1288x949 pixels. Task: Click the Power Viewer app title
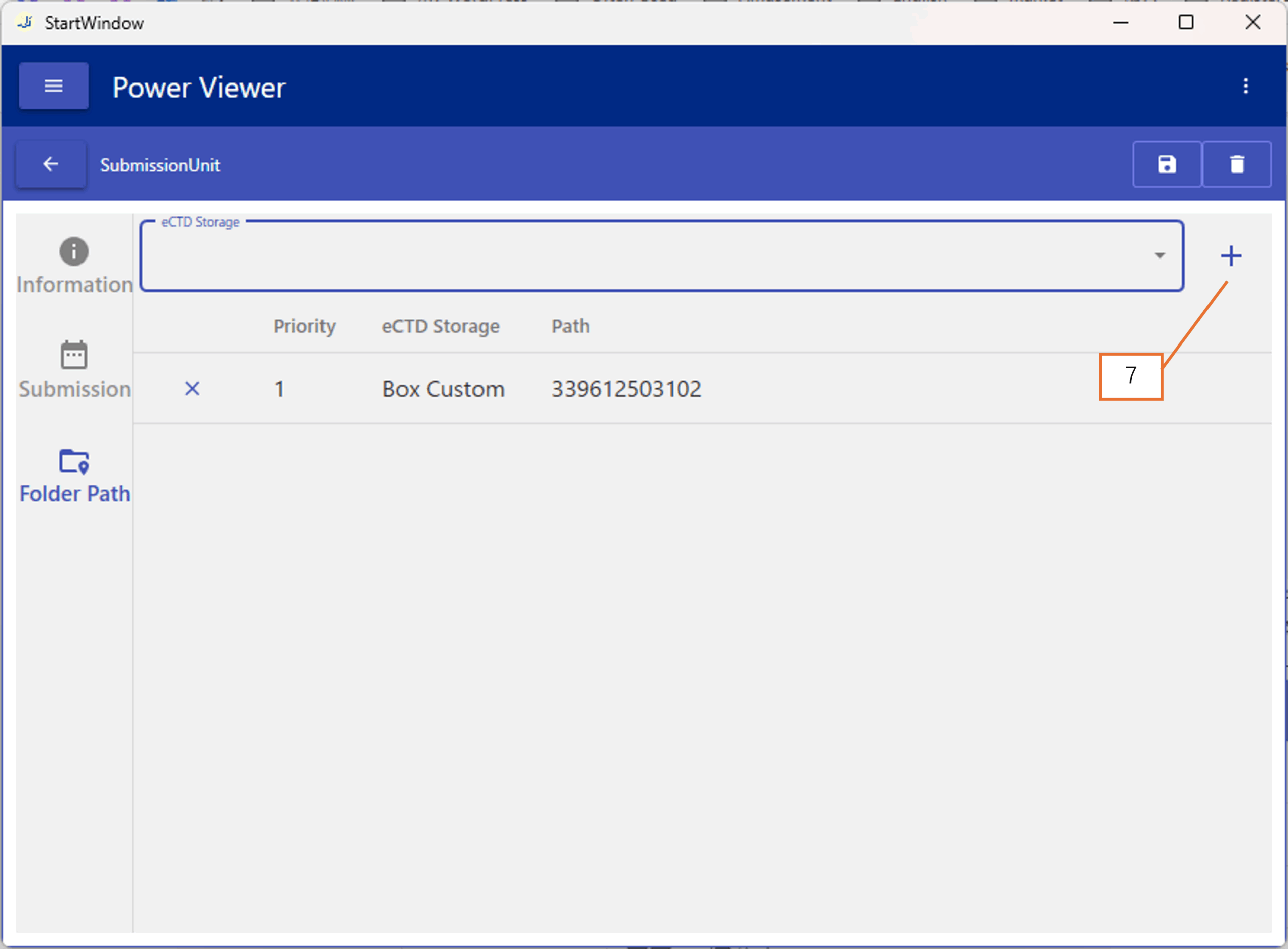click(199, 88)
